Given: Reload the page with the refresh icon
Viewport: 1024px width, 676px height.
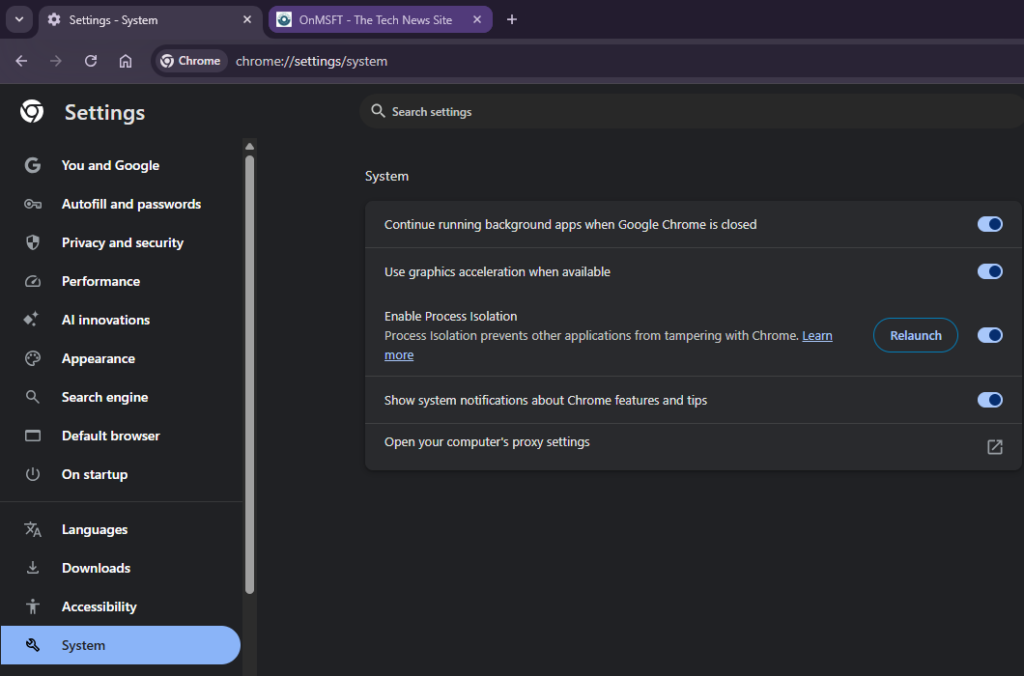Looking at the screenshot, I should point(91,61).
